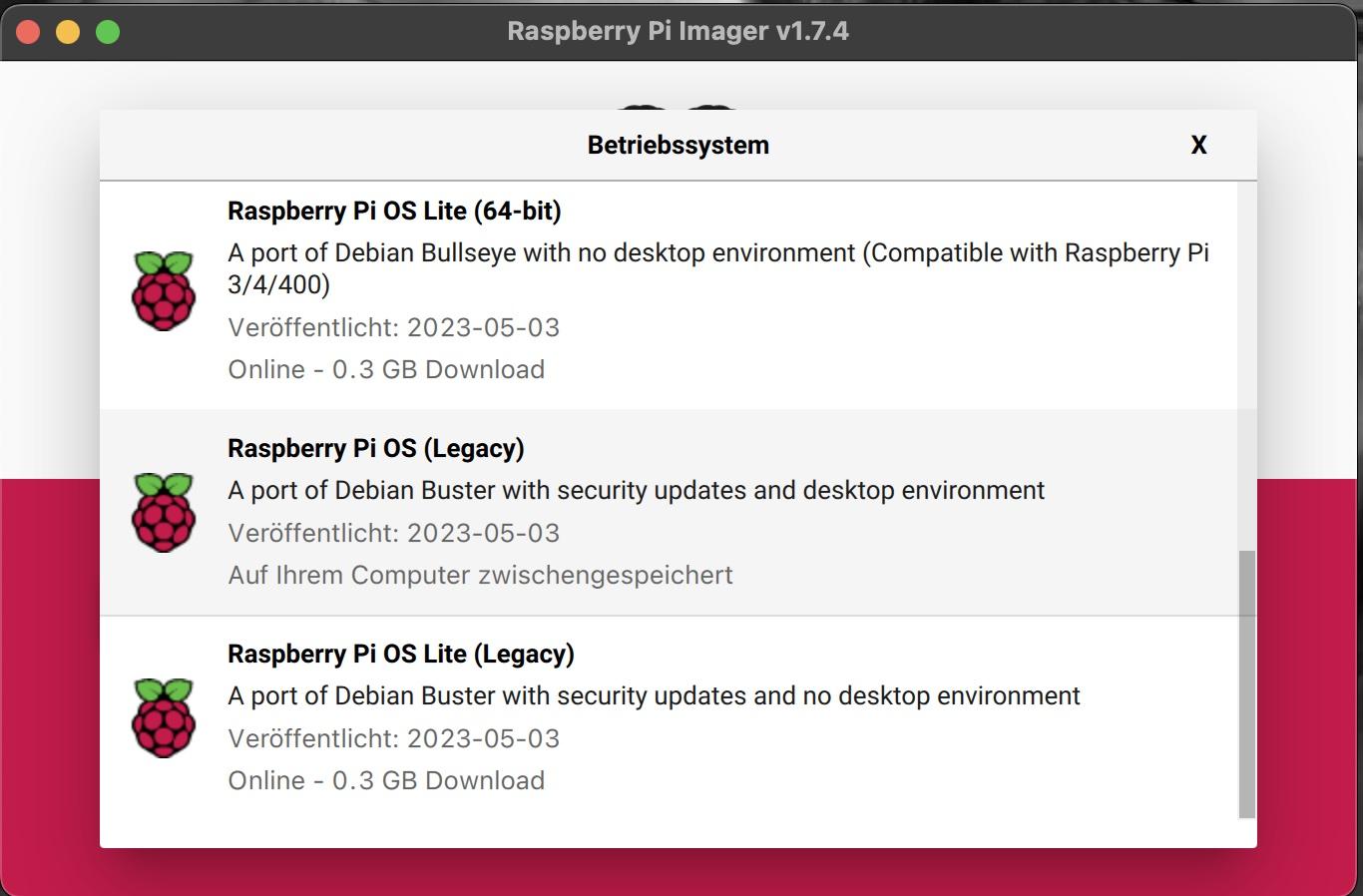Click the 0.3 GB Download label for Legacy Lite
Image resolution: width=1363 pixels, height=896 pixels.
386,780
